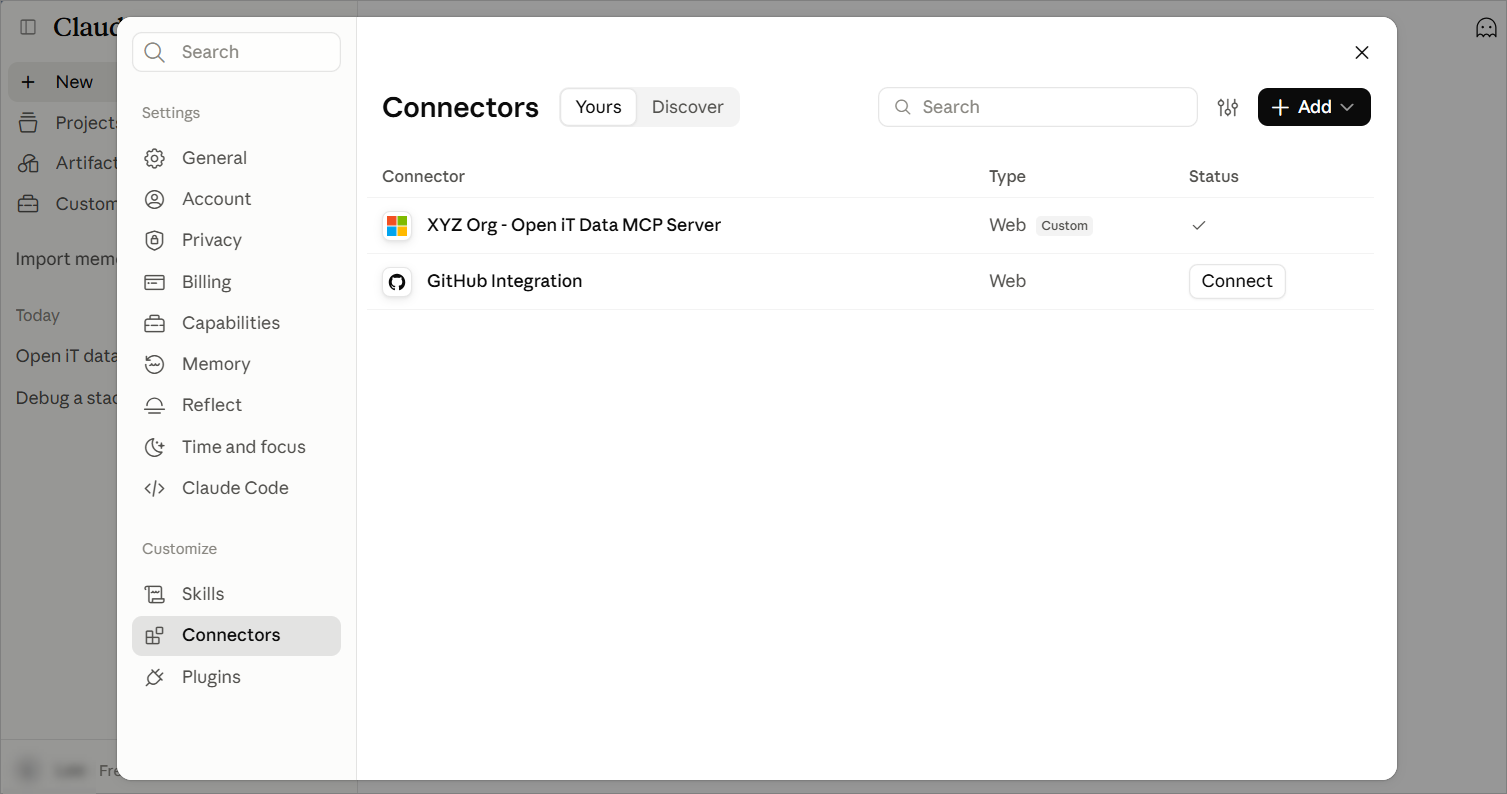The width and height of the screenshot is (1507, 794).
Task: Open the Customize item in background sidebar
Action: tap(66, 204)
